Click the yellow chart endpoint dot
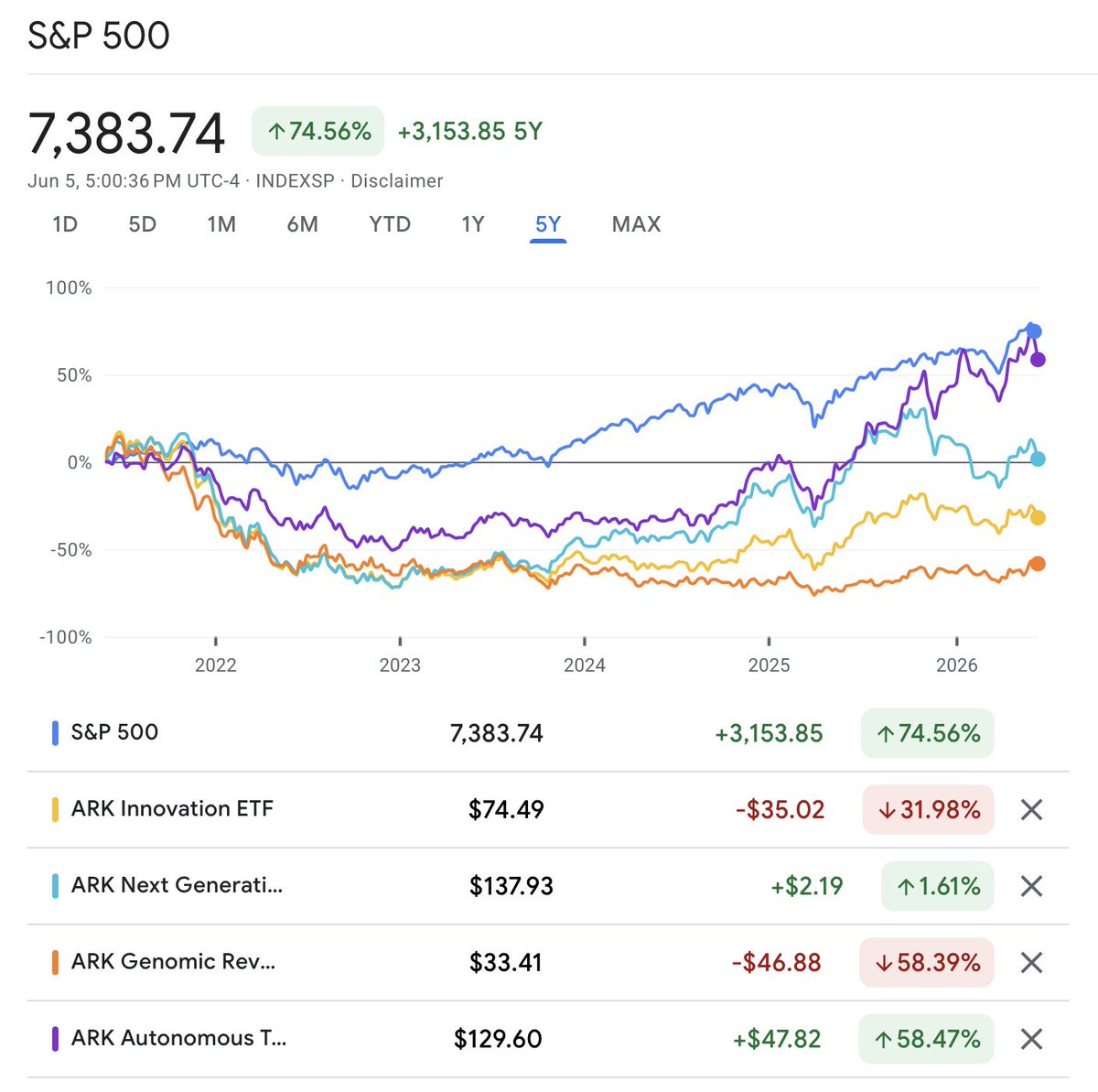1098x1092 pixels. coord(1038,518)
